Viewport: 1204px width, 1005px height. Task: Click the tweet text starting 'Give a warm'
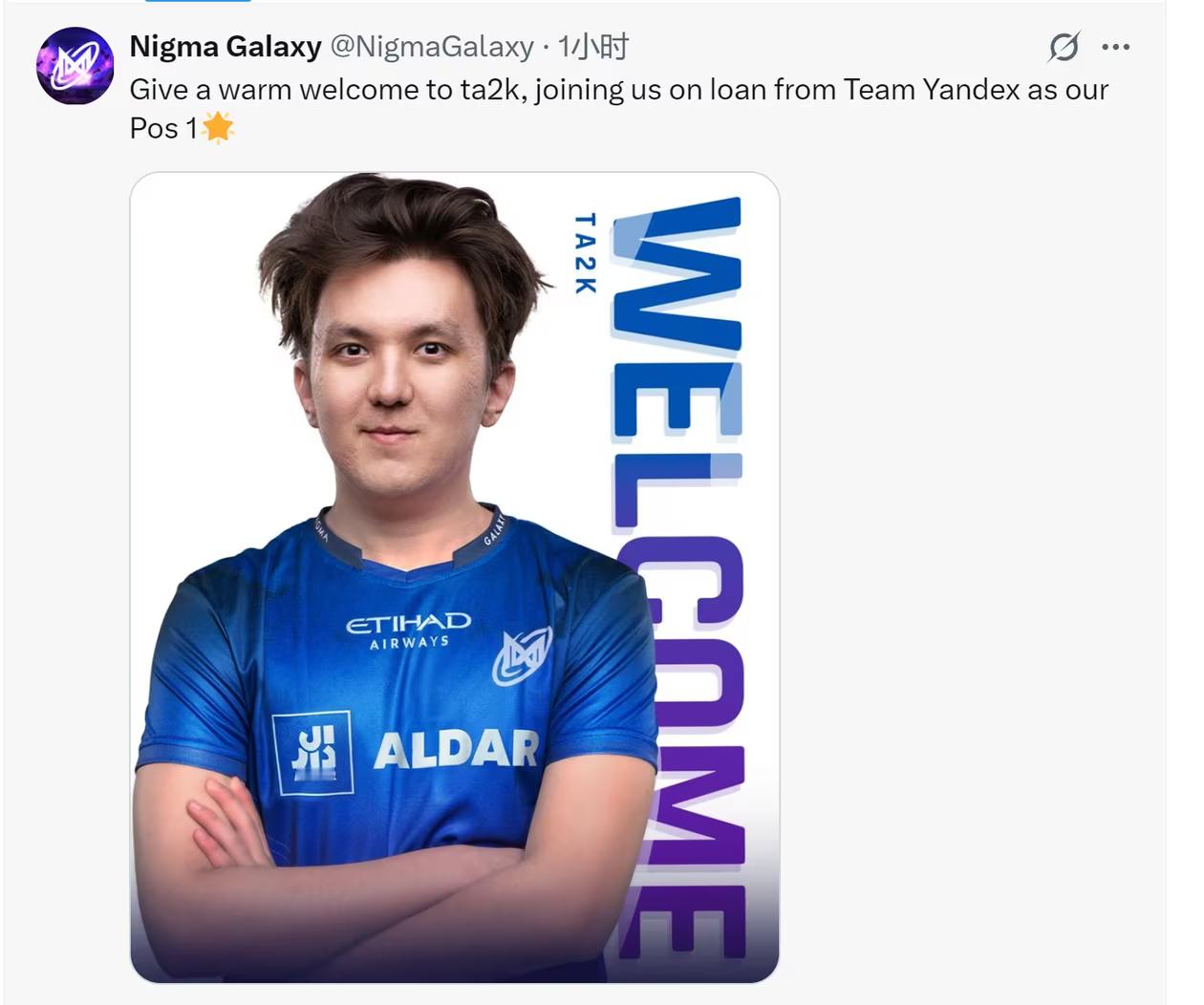[x=619, y=108]
